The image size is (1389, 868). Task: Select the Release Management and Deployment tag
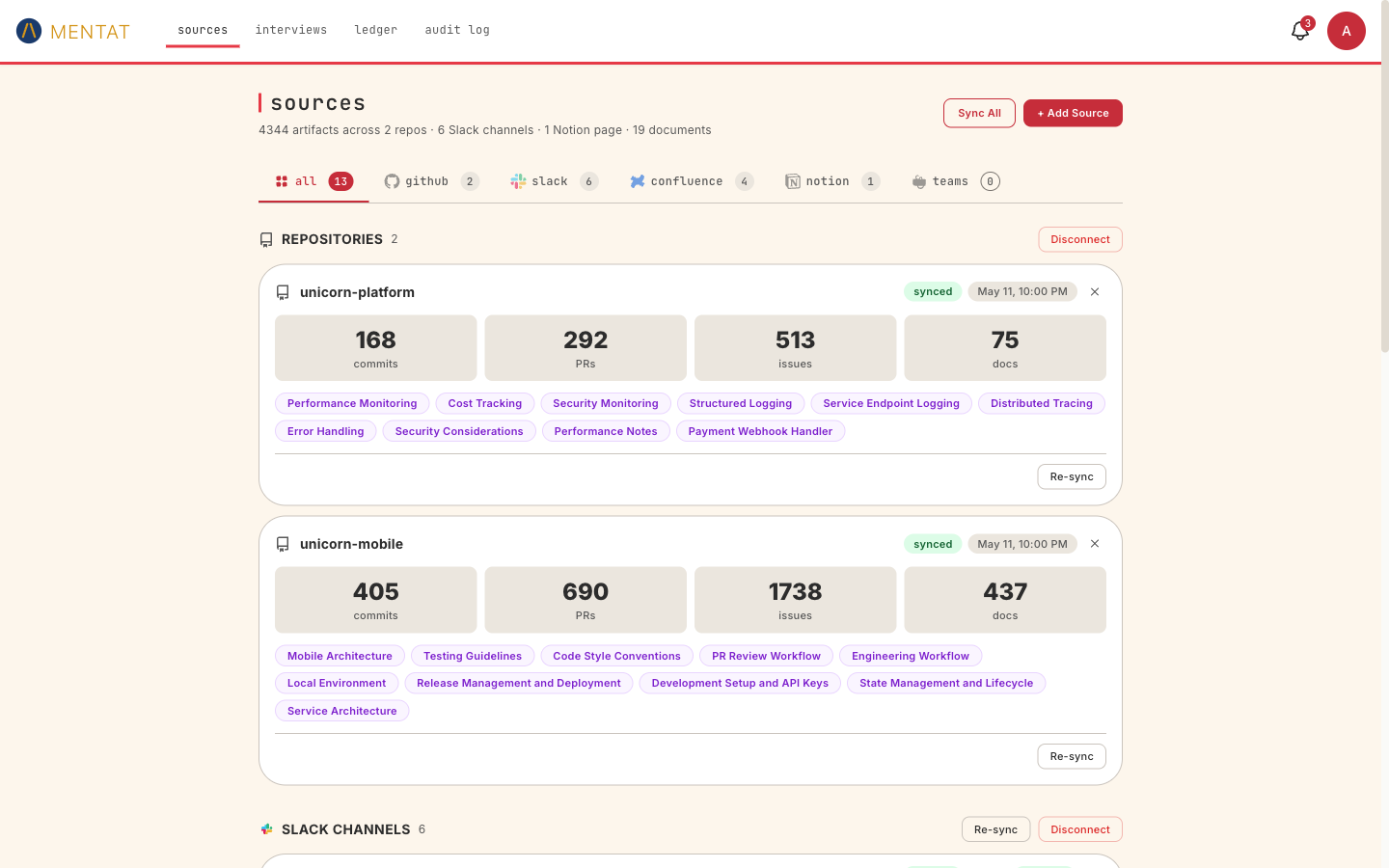click(519, 683)
